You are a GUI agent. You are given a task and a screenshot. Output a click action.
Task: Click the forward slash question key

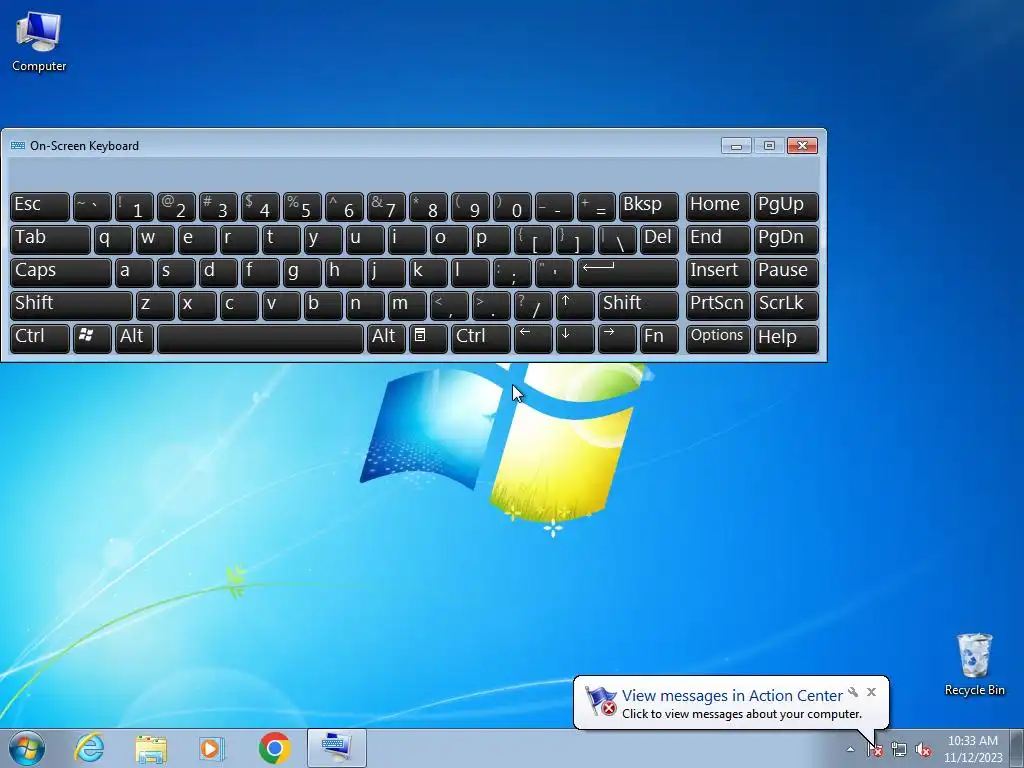pos(533,306)
